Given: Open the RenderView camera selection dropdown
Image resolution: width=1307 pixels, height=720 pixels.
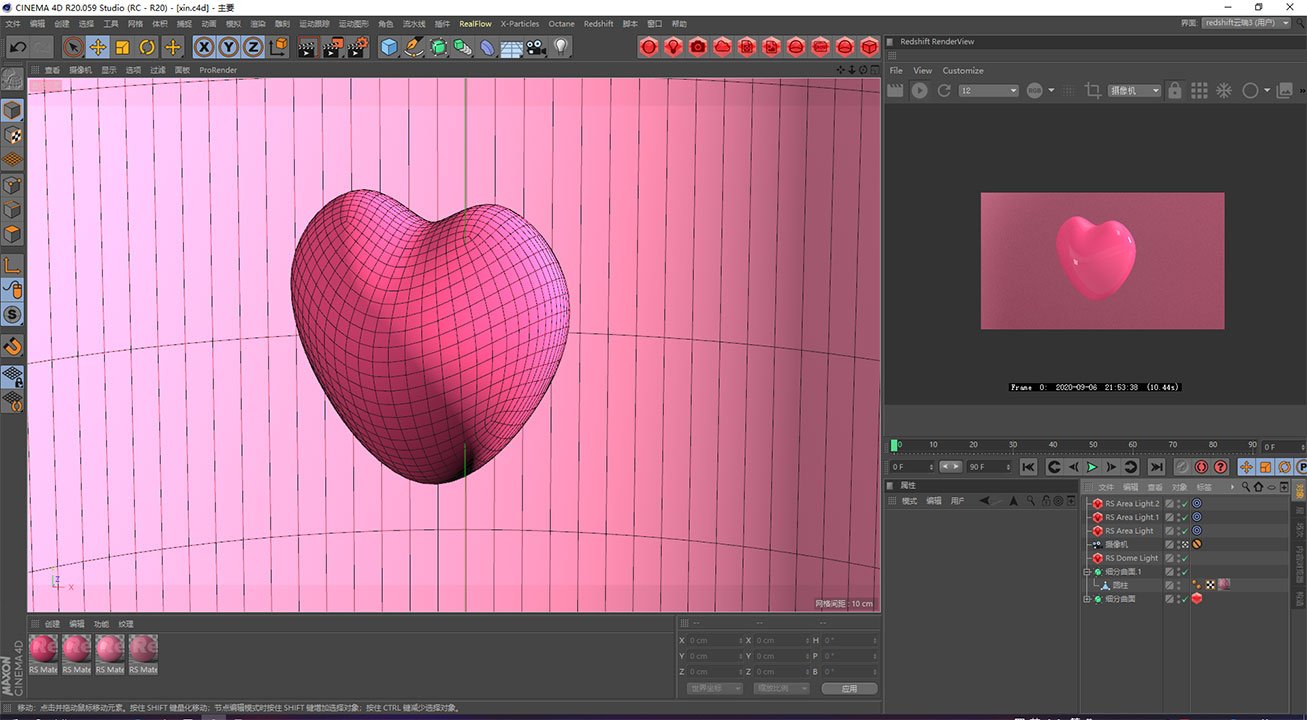Looking at the screenshot, I should click(1134, 90).
